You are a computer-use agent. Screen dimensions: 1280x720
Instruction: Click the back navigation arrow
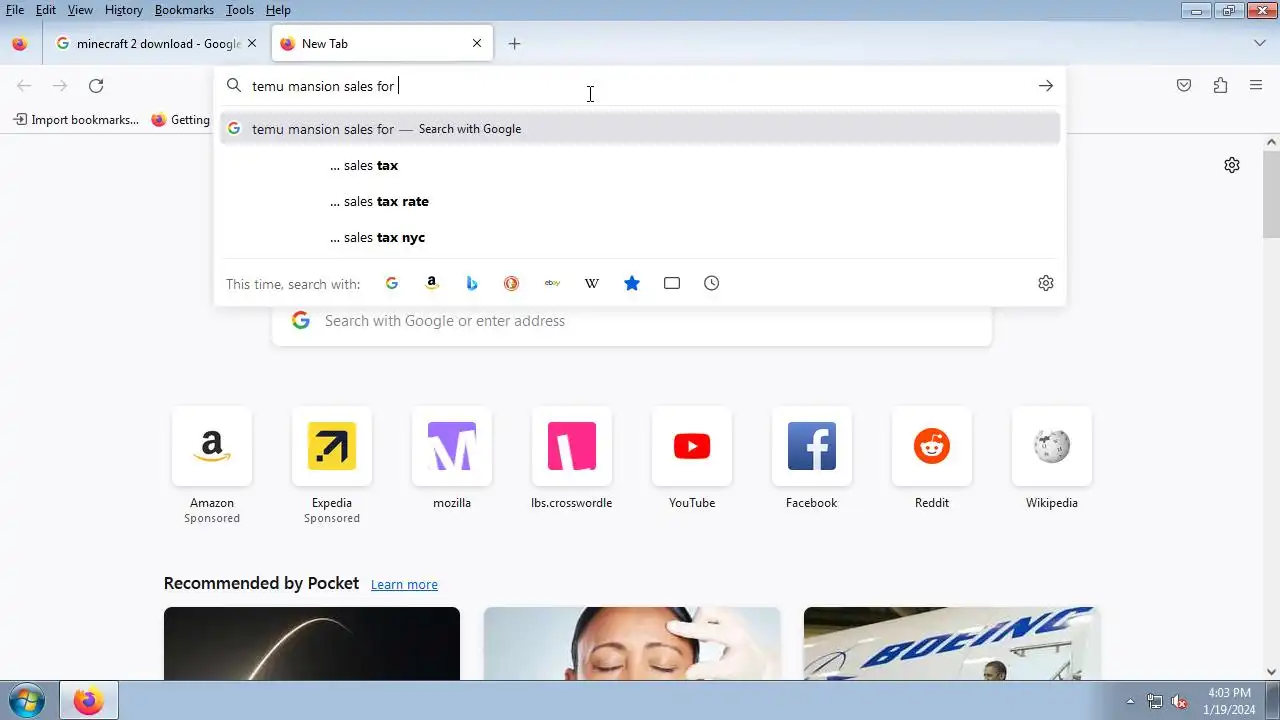coord(24,86)
